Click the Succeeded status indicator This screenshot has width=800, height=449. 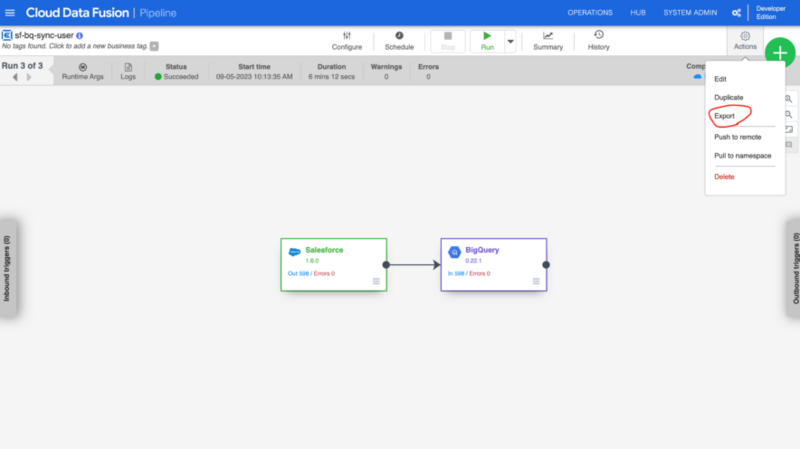(177, 77)
